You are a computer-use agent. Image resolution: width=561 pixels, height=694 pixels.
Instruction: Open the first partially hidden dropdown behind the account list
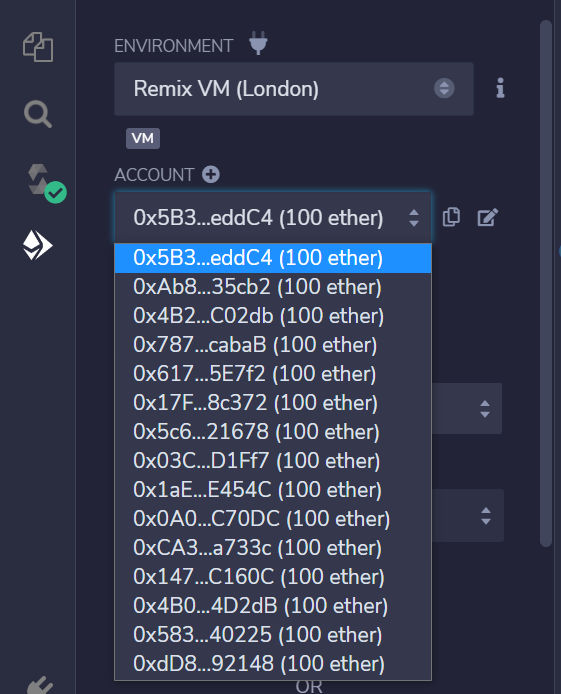(x=467, y=409)
